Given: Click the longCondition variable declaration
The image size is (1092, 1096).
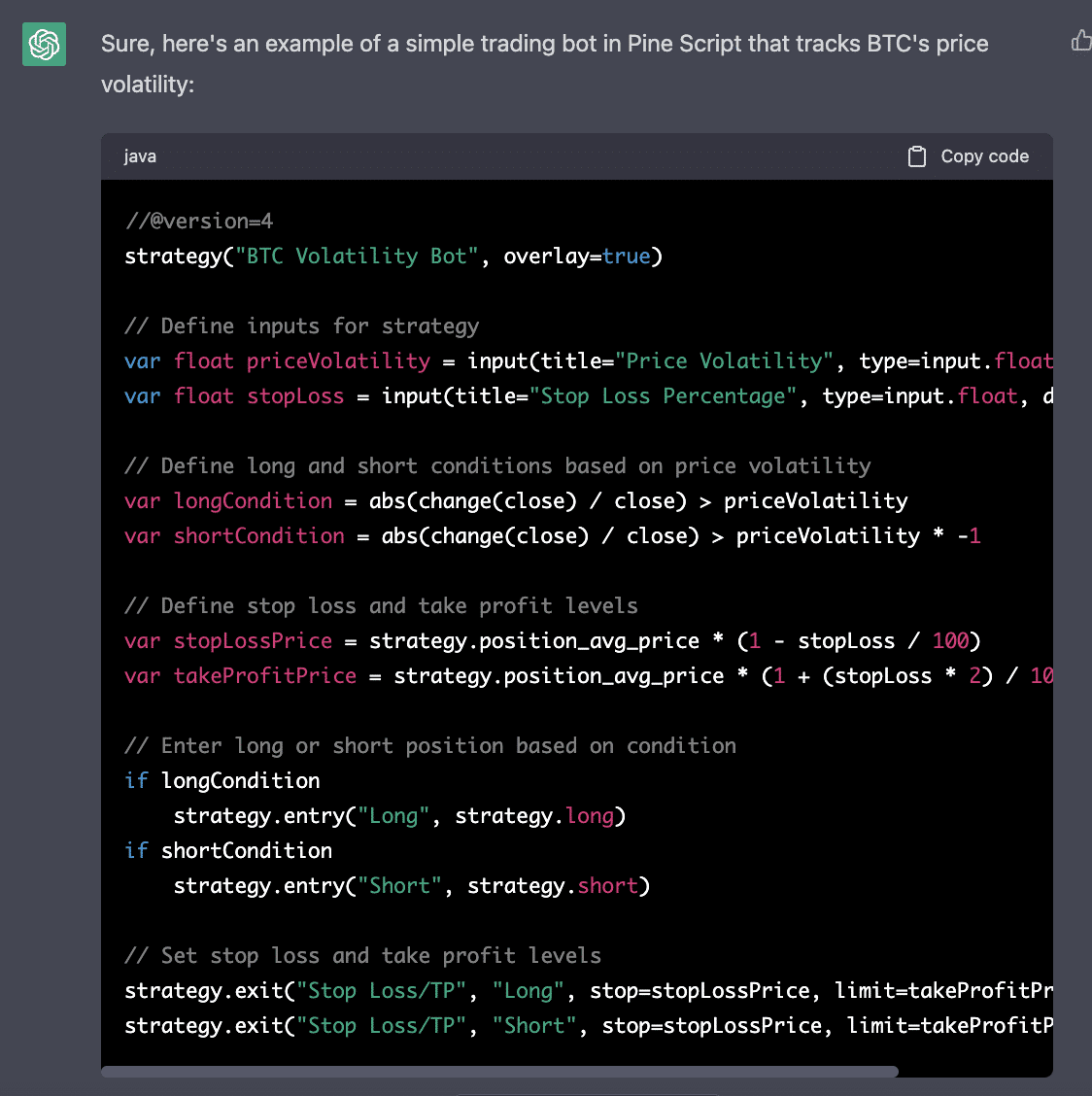Looking at the screenshot, I should tap(253, 501).
